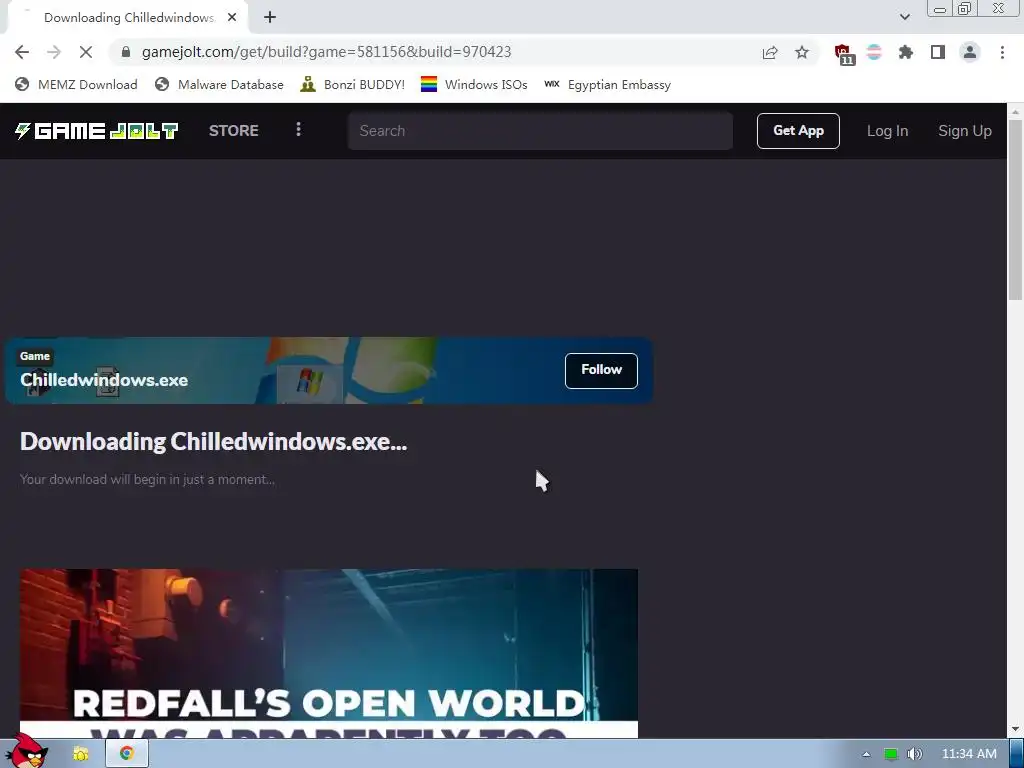
Task: Toggle the browser side panel
Action: [x=938, y=52]
